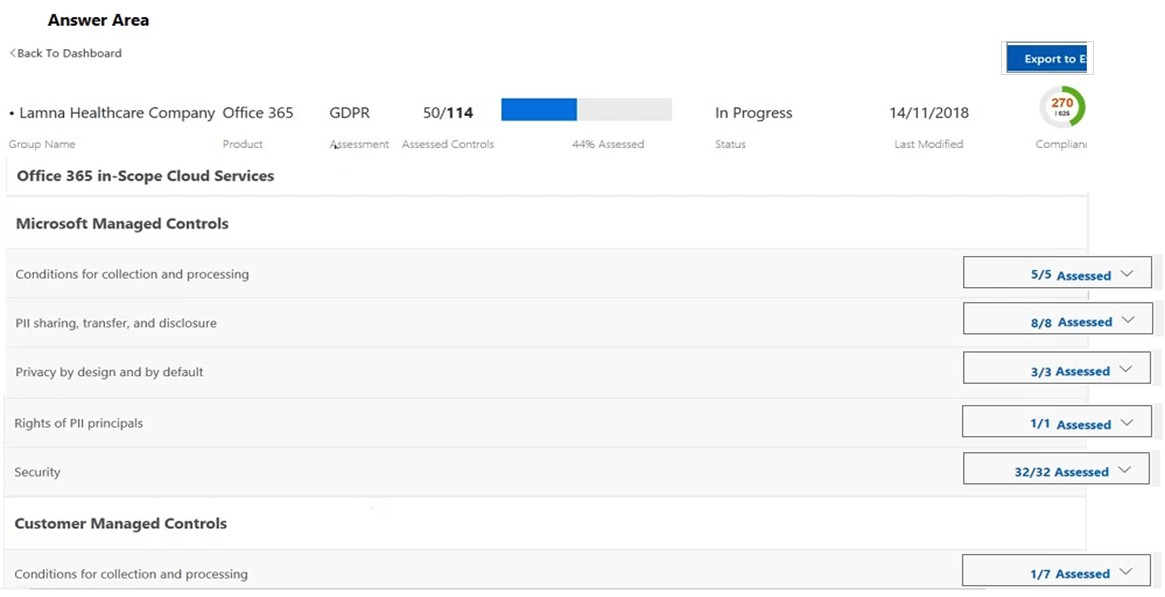1165x597 pixels.
Task: Select the Security control family row
Action: 546,472
